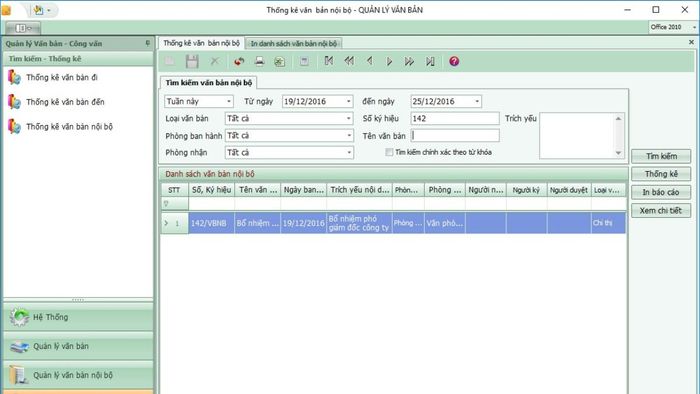
Task: Click the save floppy disk icon
Action: point(192,62)
